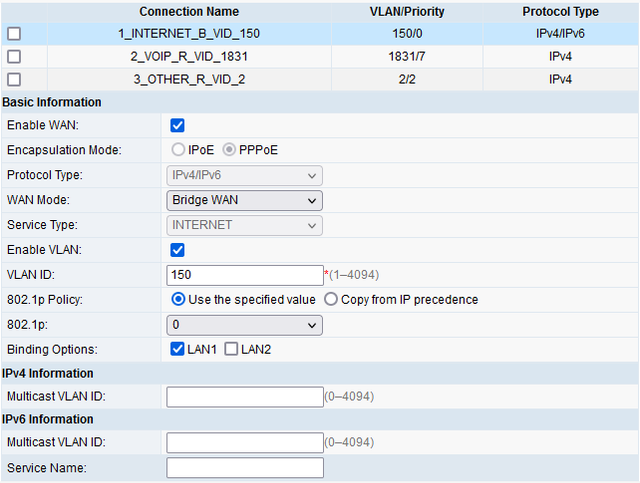Check the 1_INTERNET_B_VID_150 row checkbox

pos(14,33)
